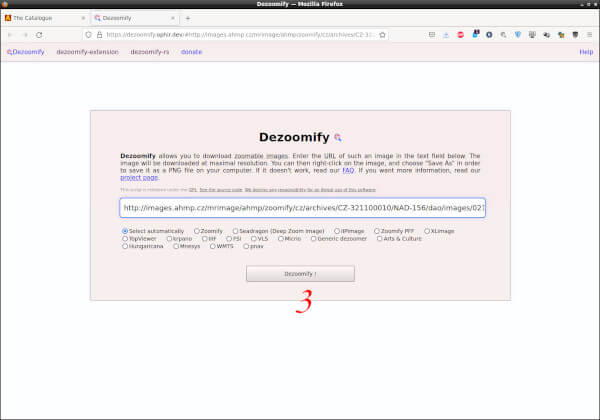Close the Dezoomify tab
This screenshot has height=420, width=600.
(x=173, y=18)
